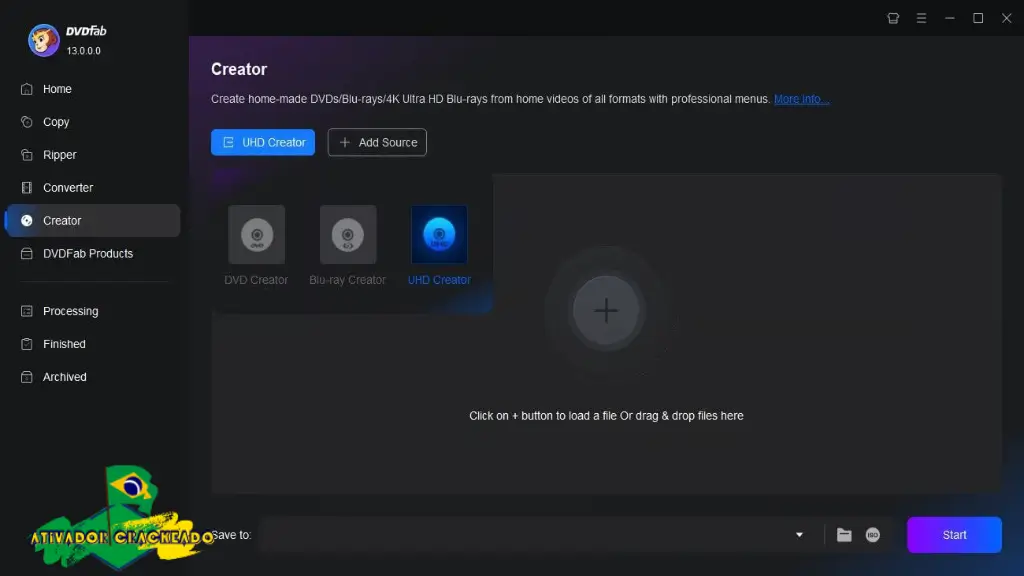Maximize the DVDFab window
Image resolution: width=1024 pixels, height=576 pixels.
(x=978, y=18)
